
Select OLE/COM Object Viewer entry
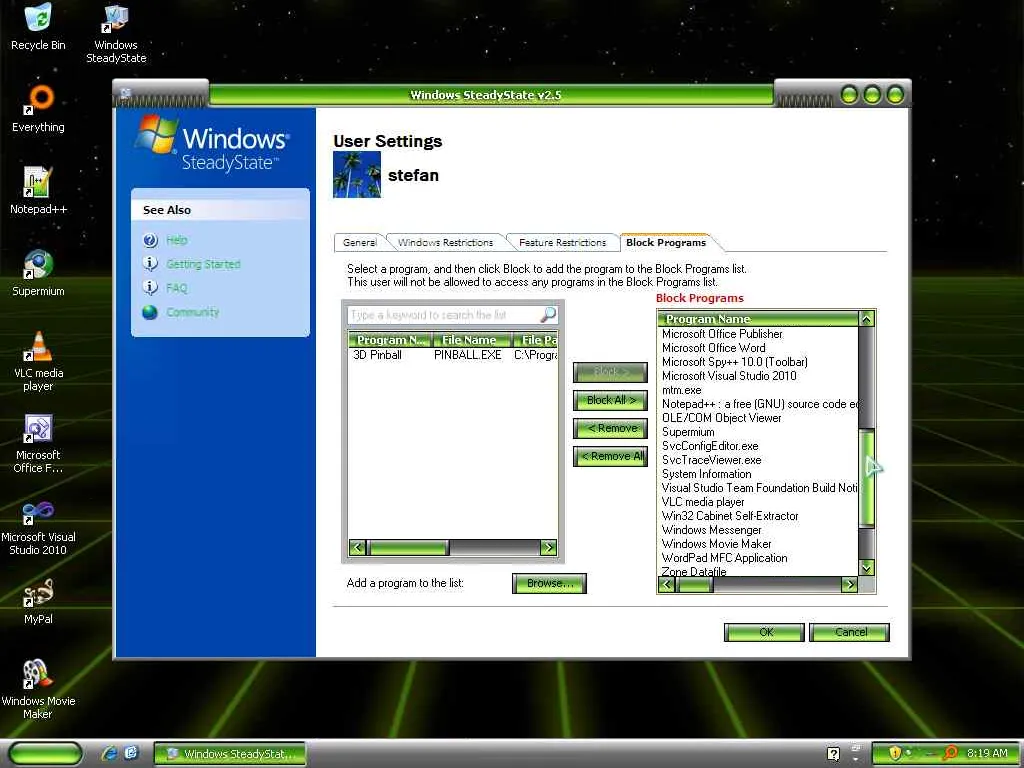click(721, 418)
